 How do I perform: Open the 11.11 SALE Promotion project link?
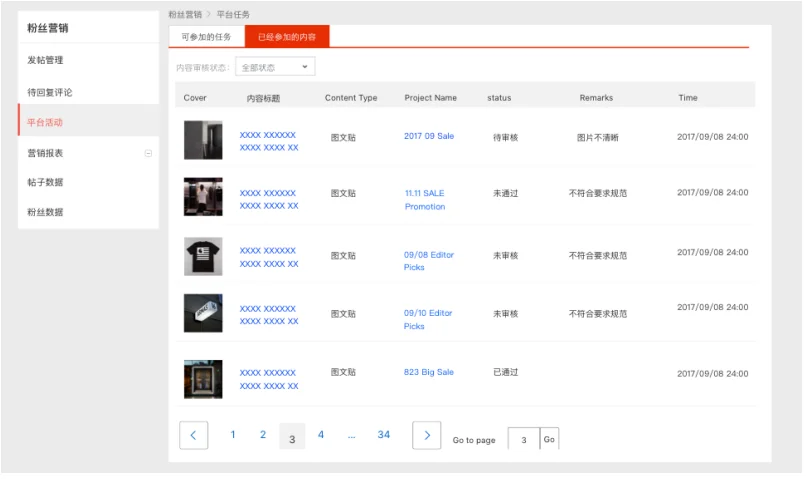point(425,200)
